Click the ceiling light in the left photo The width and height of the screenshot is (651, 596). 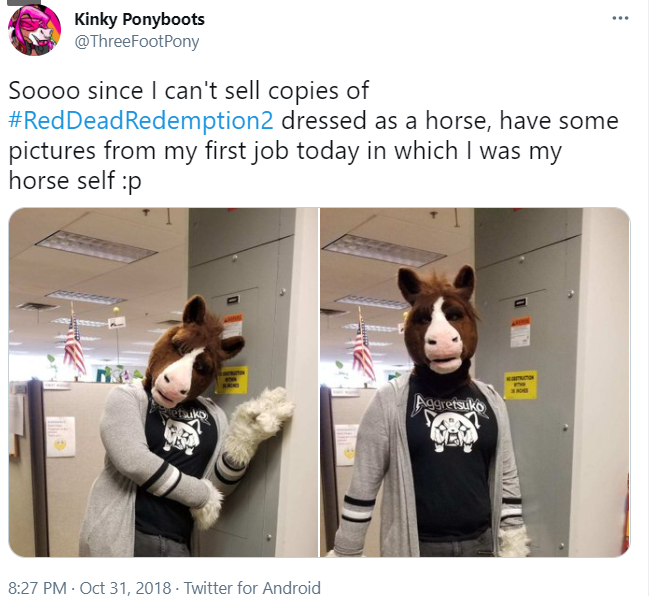pyautogui.click(x=96, y=246)
